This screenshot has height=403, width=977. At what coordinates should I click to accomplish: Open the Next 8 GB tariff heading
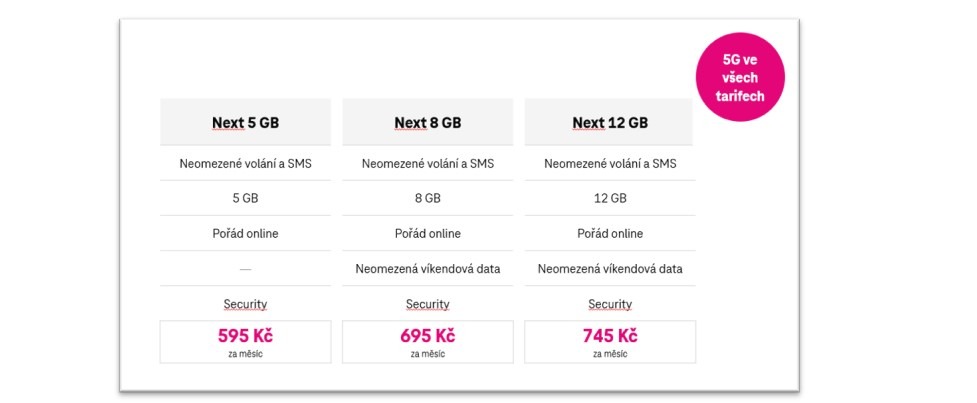tap(427, 123)
